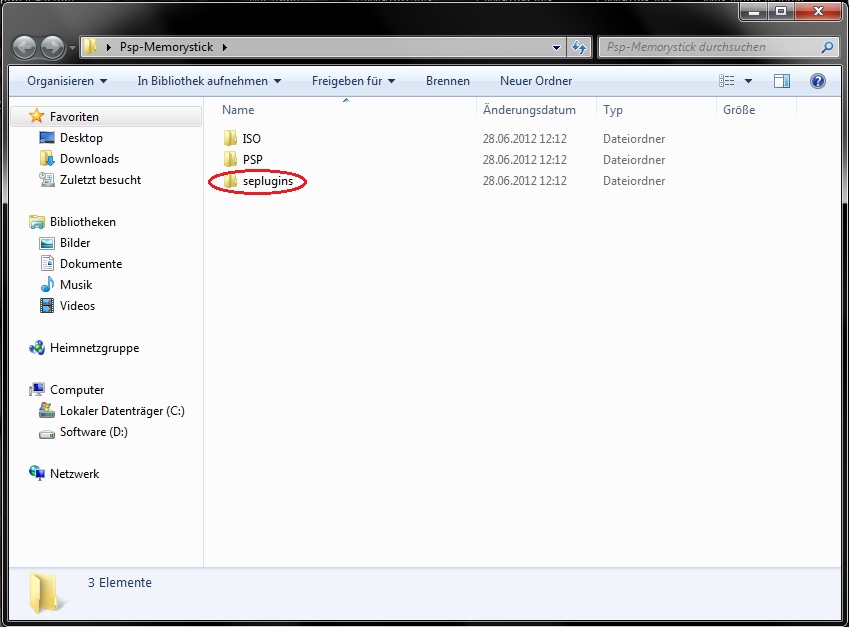The height and width of the screenshot is (627, 849).
Task: Open Zuletzt besucht in Favoriten
Action: tap(100, 180)
